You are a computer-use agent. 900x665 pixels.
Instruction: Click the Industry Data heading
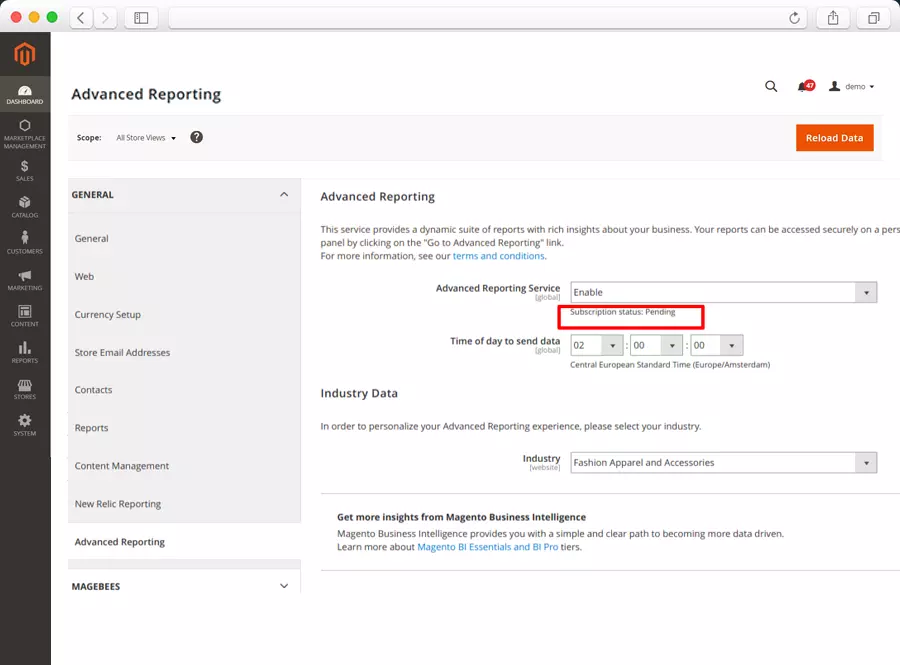pyautogui.click(x=359, y=394)
